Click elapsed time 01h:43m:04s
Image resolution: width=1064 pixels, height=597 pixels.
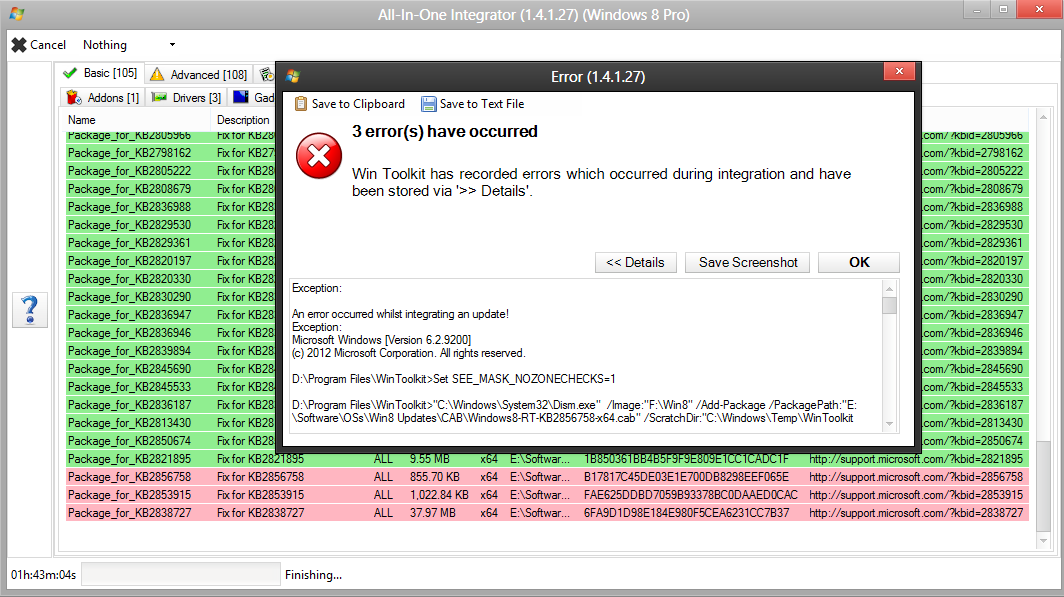click(x=43, y=575)
